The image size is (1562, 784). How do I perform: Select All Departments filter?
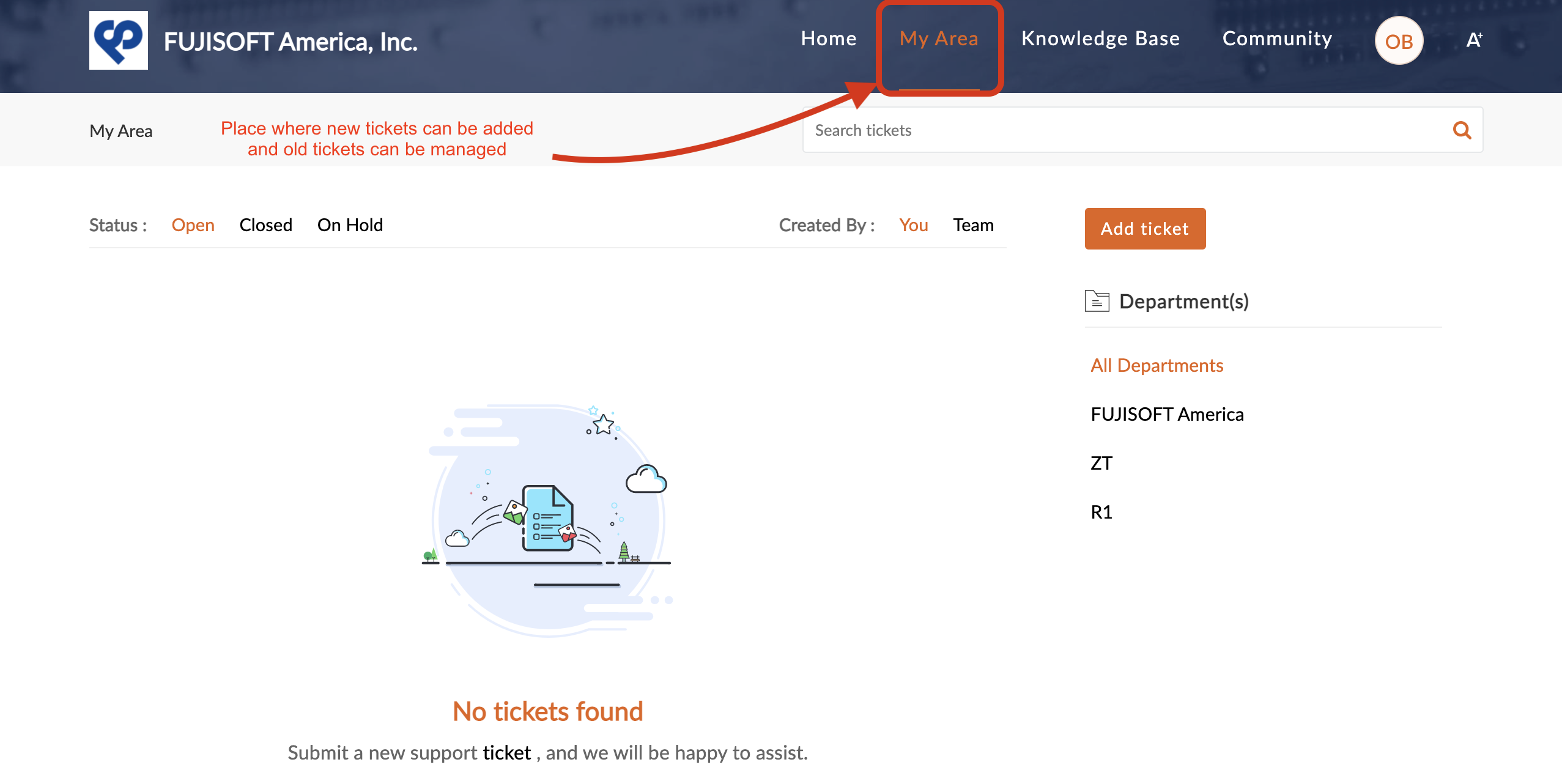click(x=1157, y=365)
